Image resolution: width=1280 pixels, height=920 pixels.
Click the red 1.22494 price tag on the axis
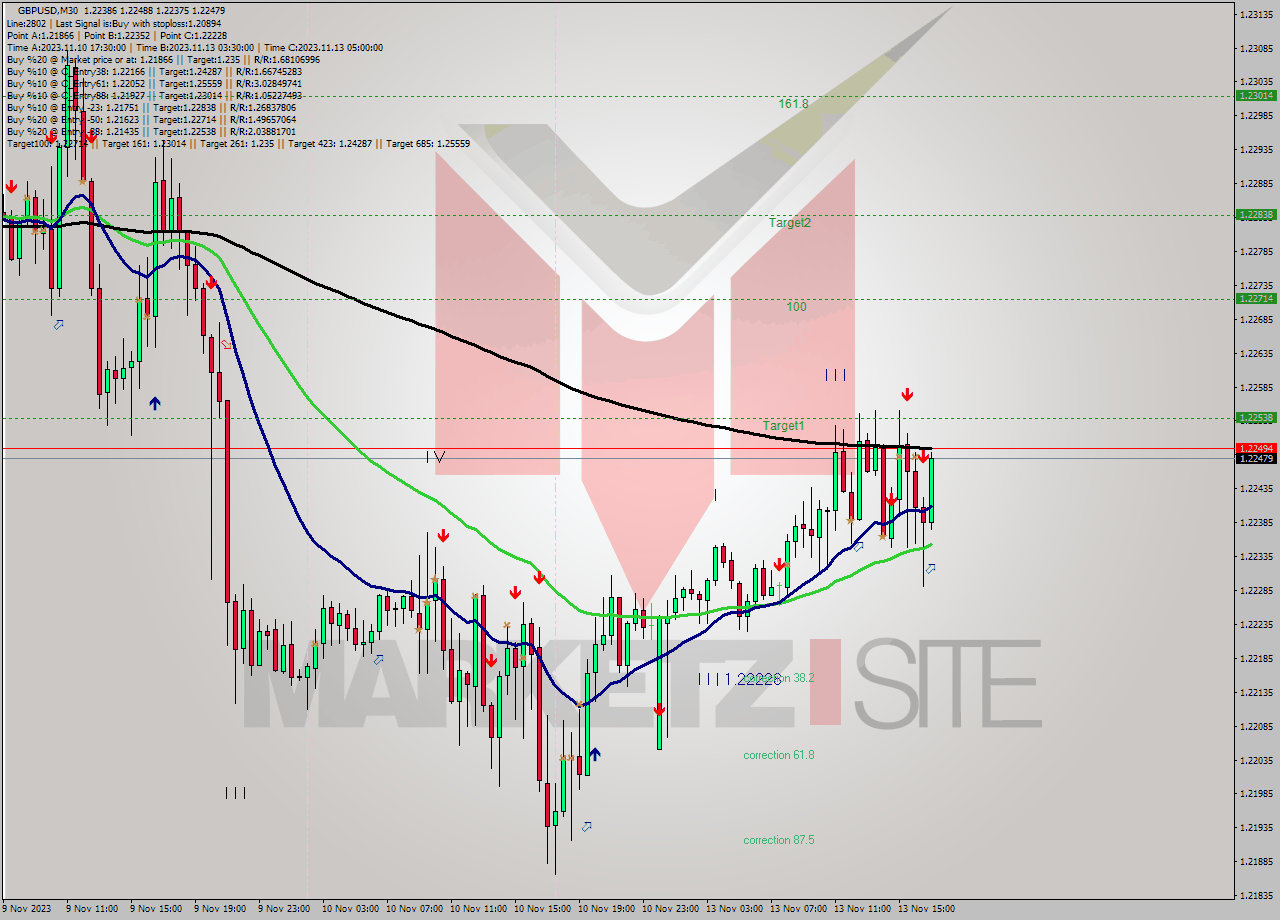click(x=1255, y=448)
